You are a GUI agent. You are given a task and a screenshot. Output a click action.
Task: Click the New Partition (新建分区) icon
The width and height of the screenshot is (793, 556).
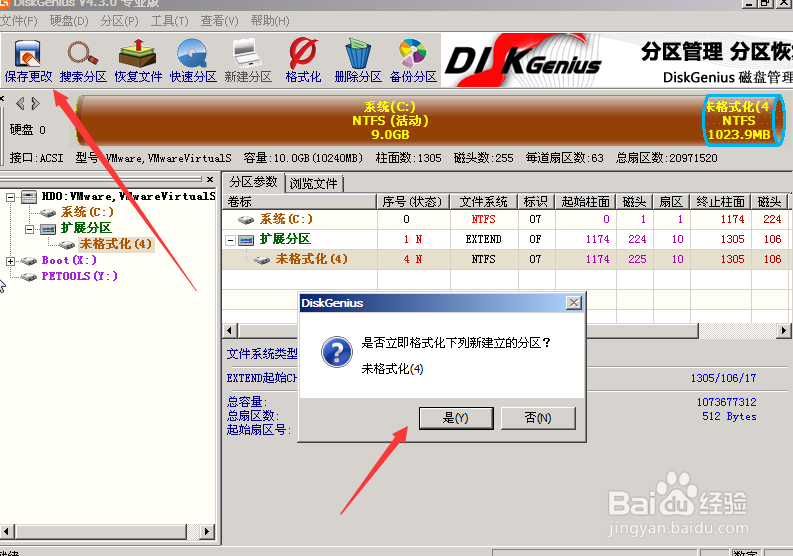[248, 60]
